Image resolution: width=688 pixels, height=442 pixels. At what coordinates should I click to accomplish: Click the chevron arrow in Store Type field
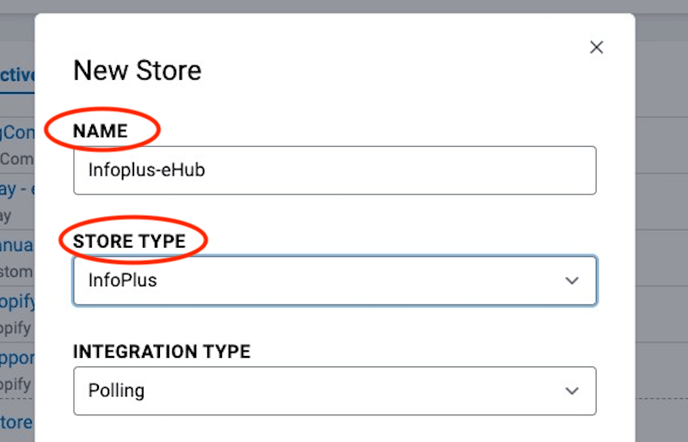572,280
